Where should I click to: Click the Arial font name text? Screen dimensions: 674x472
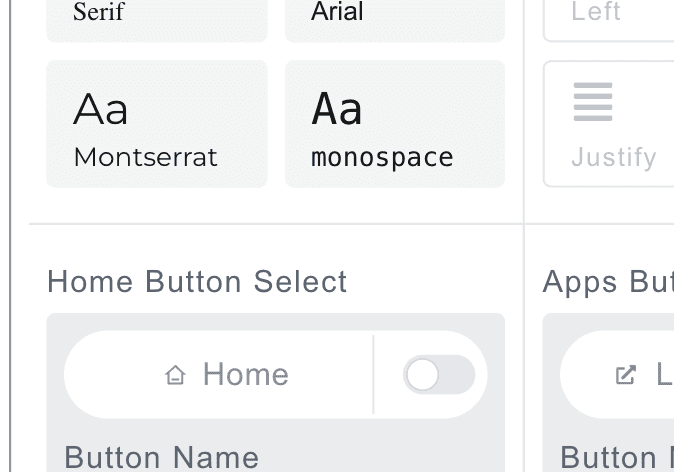337,12
